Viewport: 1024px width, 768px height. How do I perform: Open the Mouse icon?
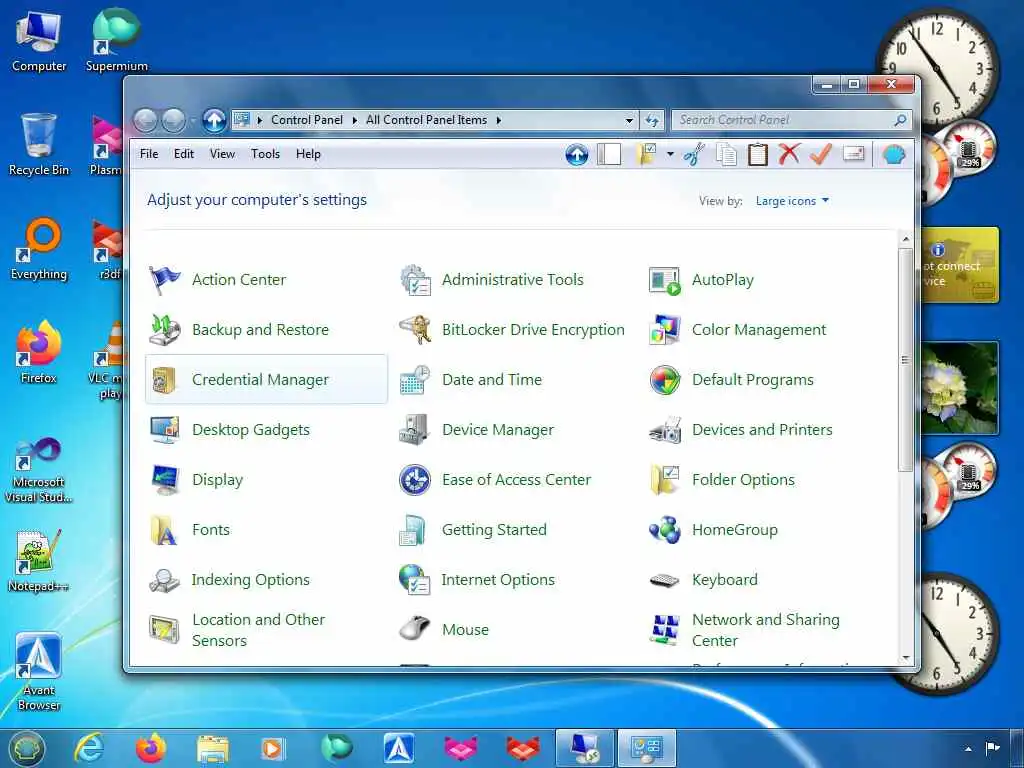click(x=415, y=630)
